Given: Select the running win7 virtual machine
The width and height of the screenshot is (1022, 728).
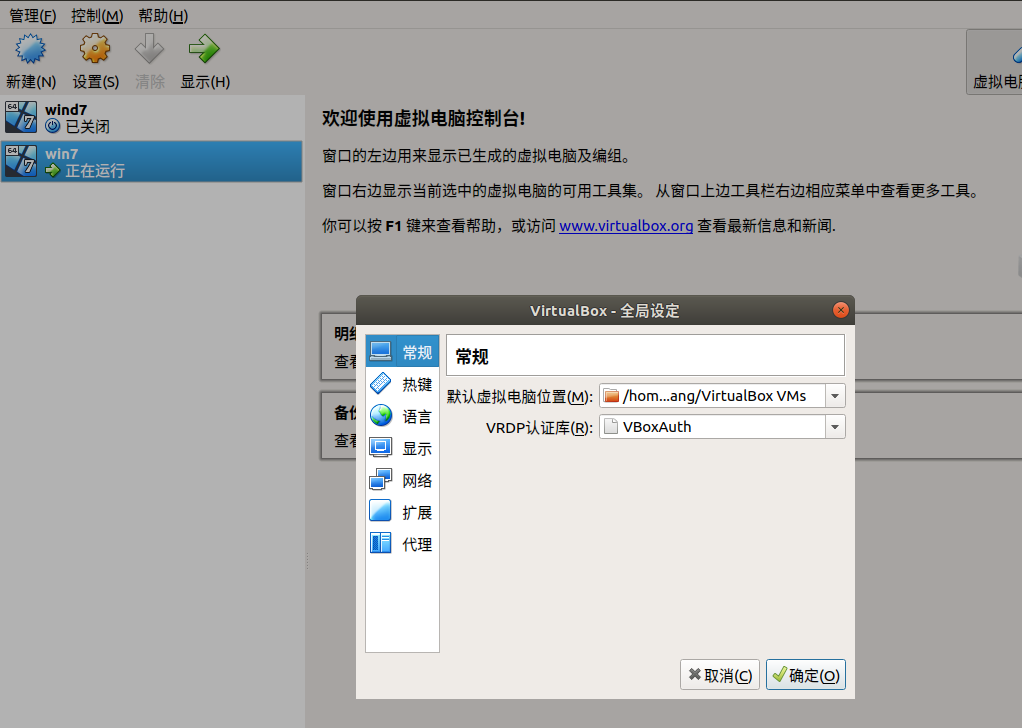Looking at the screenshot, I should click(152, 161).
